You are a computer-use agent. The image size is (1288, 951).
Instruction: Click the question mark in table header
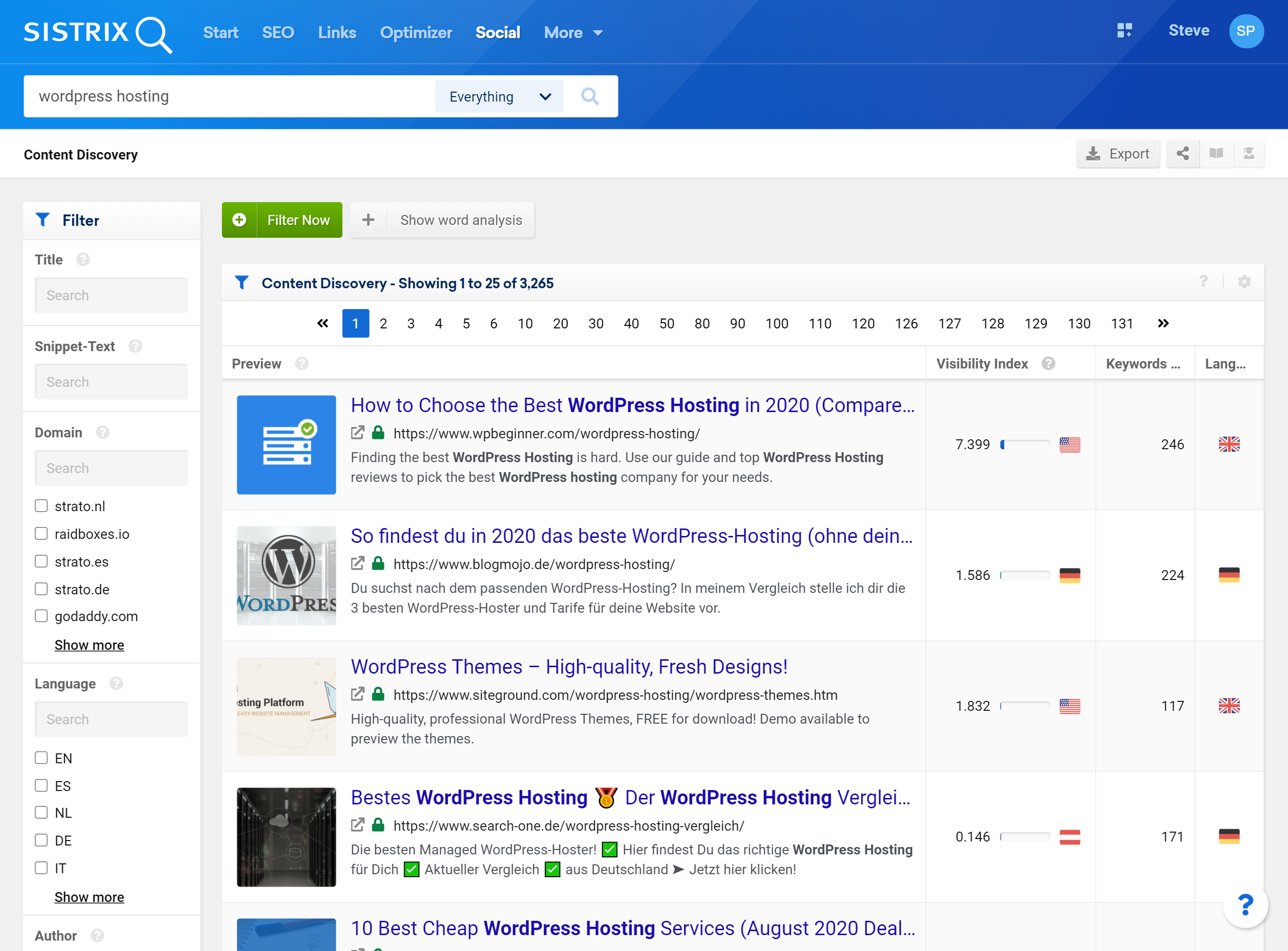(1203, 281)
